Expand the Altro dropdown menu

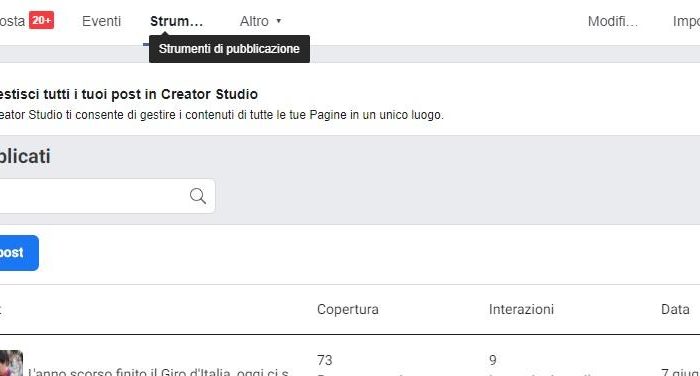pyautogui.click(x=260, y=21)
